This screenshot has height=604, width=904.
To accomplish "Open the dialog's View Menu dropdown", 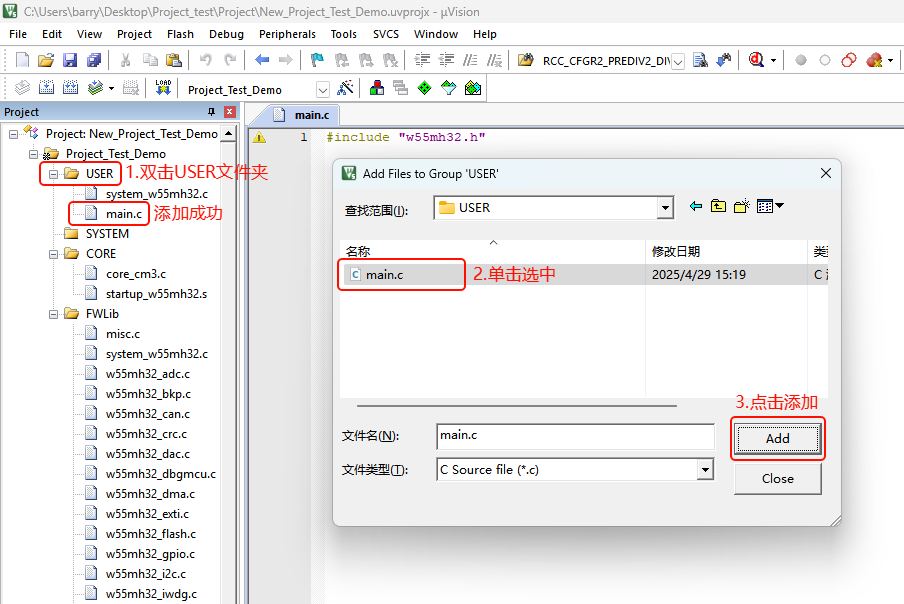I will pos(770,207).
